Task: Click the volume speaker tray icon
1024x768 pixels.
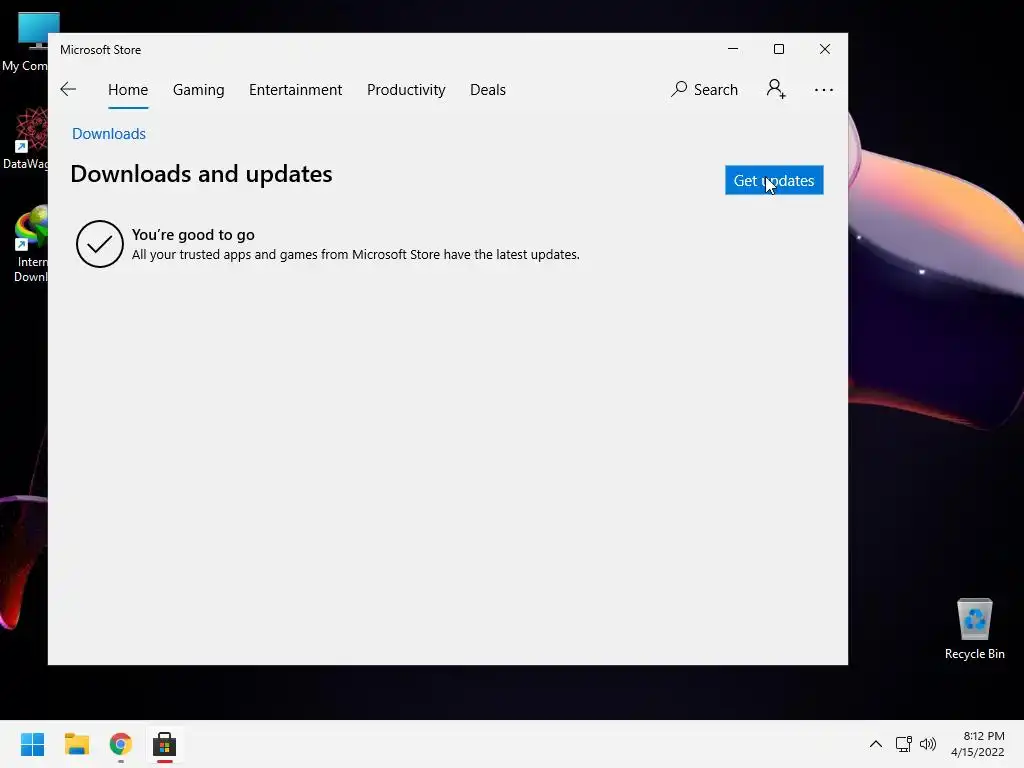Action: [927, 744]
